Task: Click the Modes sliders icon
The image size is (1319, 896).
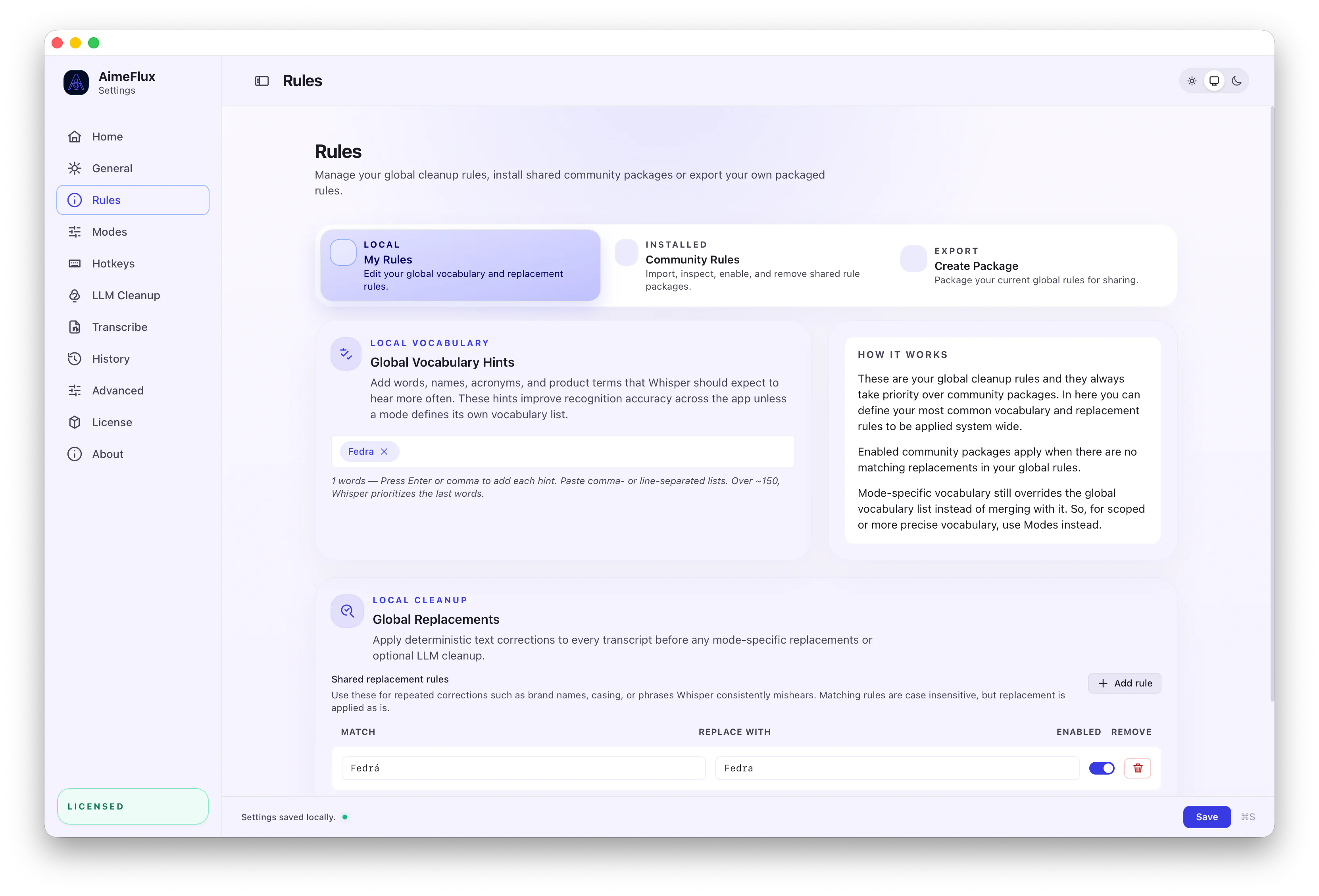Action: tap(74, 232)
